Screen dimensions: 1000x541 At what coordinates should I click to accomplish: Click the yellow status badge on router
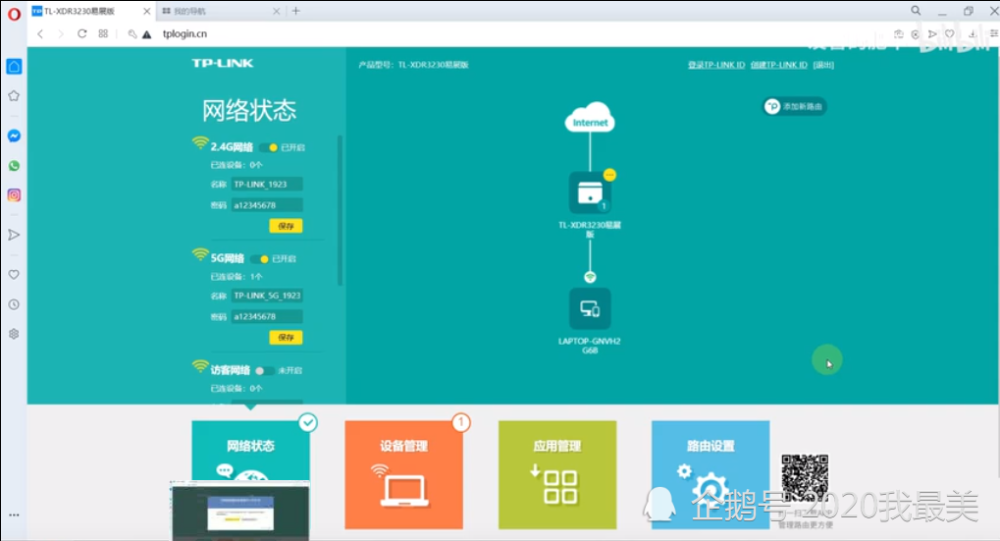tap(610, 174)
